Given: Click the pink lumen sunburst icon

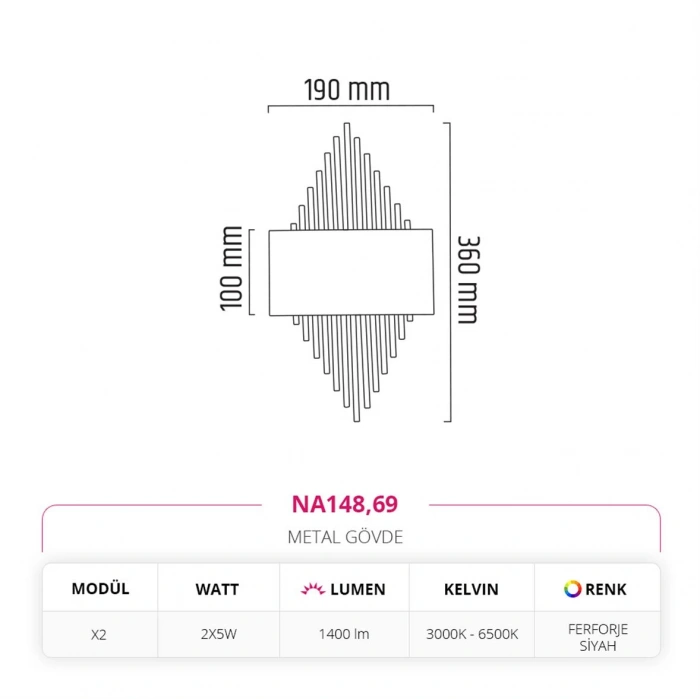Looking at the screenshot, I should [311, 589].
